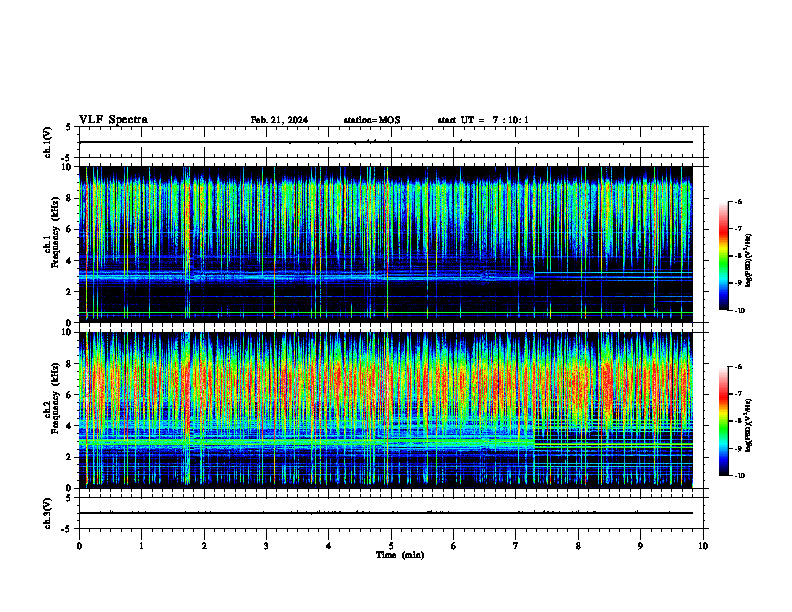Click the "-10" label on ch.2 colorbar
This screenshot has width=792, height=612.
tap(739, 476)
